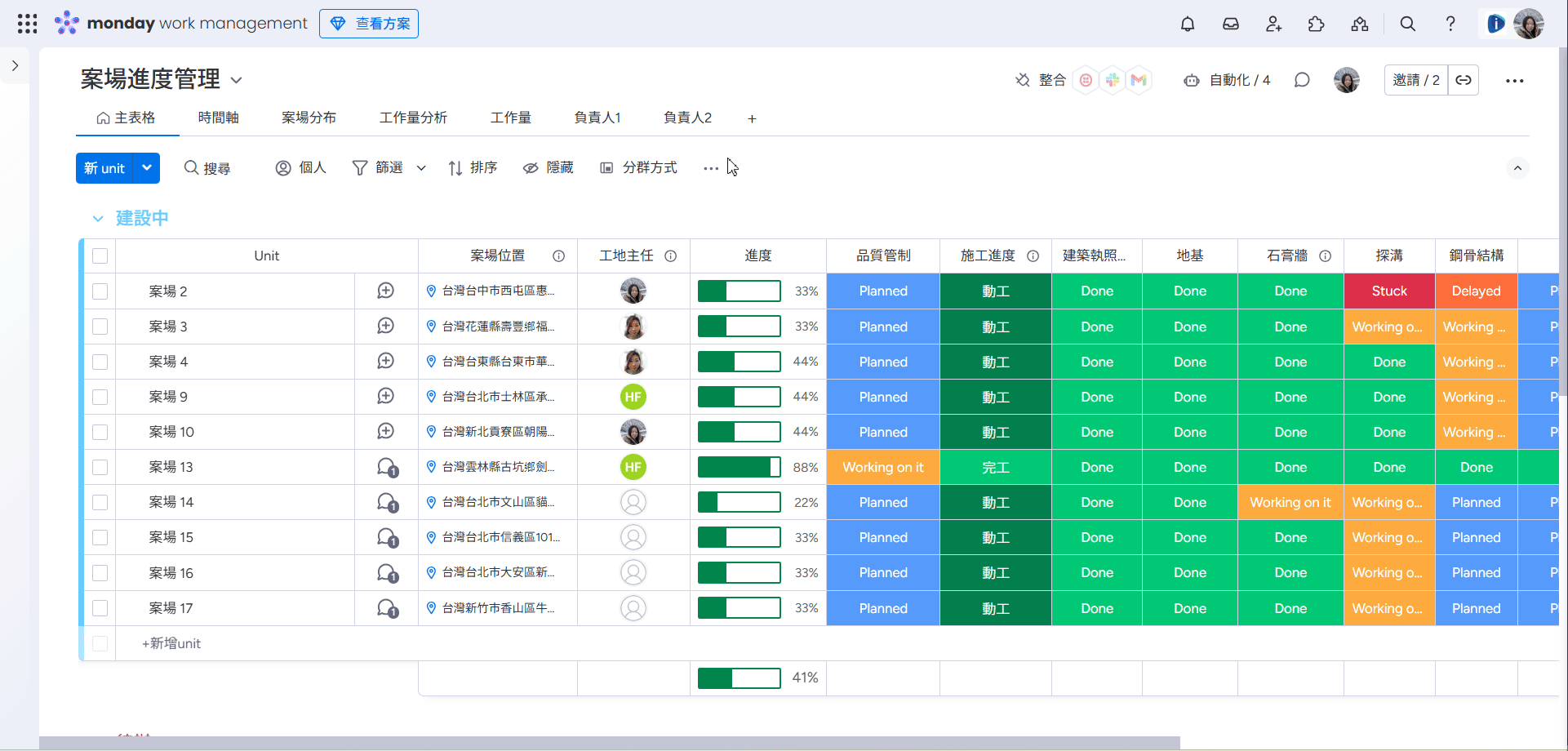Open the Gmail integration icon
The image size is (1568, 751).
click(1139, 80)
